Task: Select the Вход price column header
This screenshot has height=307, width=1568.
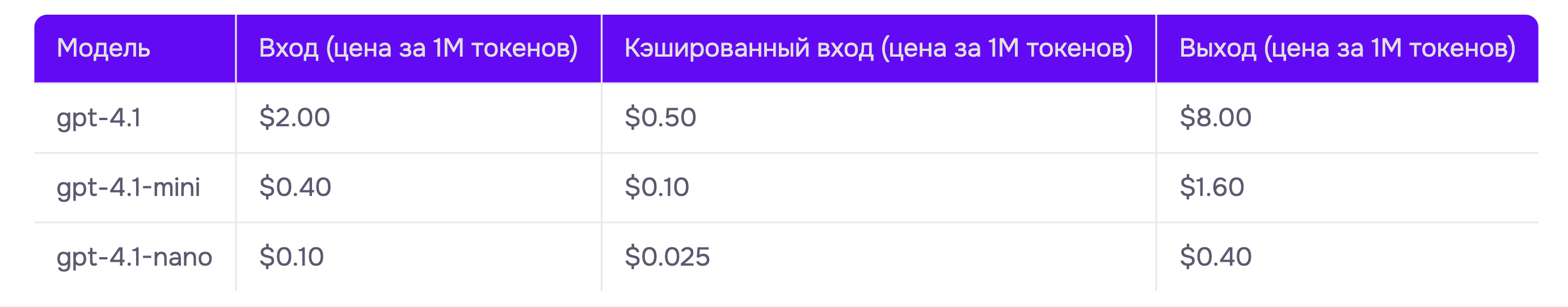Action: pos(419,49)
